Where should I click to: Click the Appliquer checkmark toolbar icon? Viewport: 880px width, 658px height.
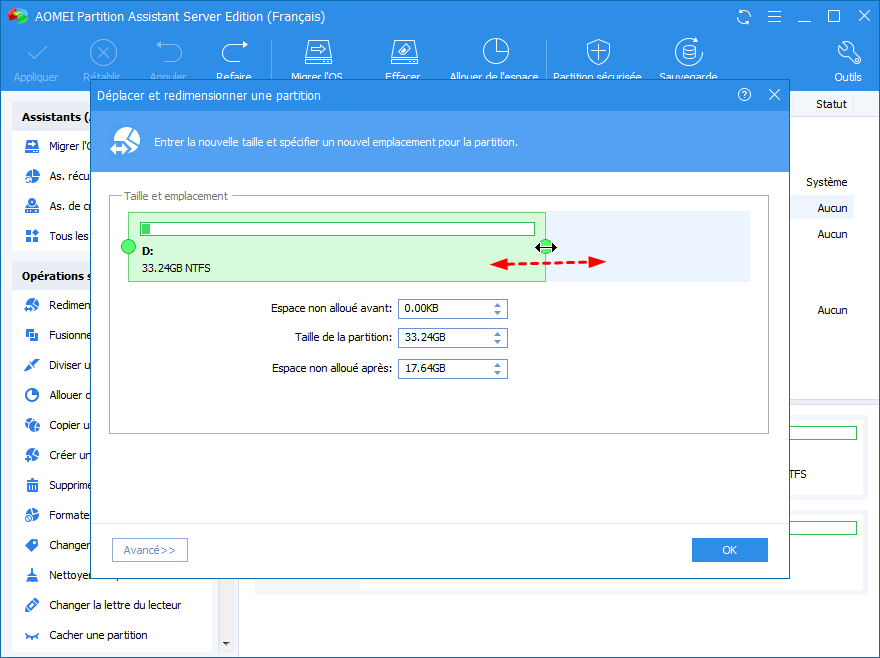point(37,53)
